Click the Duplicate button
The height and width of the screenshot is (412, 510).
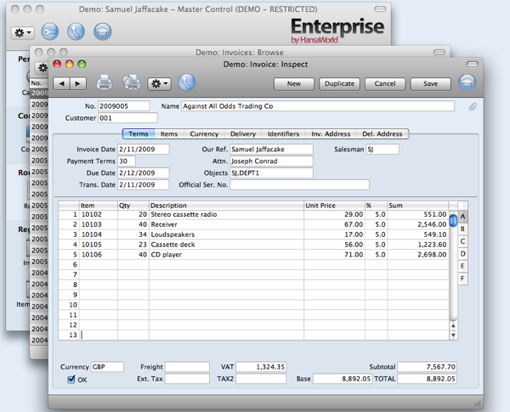tap(339, 84)
